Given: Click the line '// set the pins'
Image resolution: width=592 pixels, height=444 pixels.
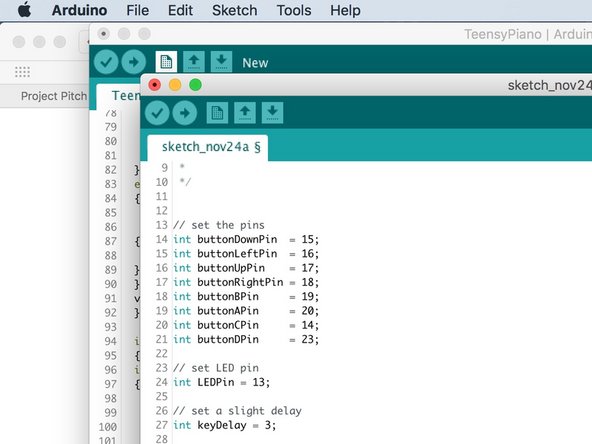Looking at the screenshot, I should click(219, 225).
